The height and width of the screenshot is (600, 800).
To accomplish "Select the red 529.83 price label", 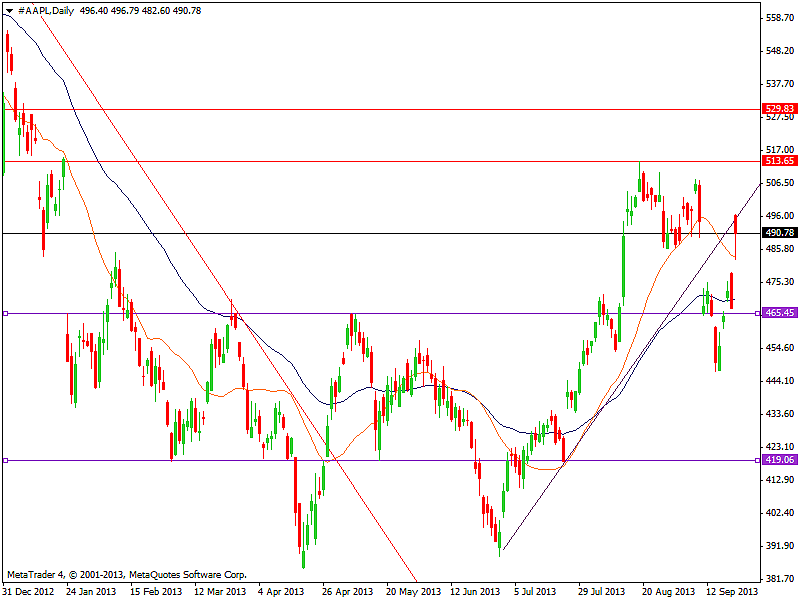I will coord(778,109).
